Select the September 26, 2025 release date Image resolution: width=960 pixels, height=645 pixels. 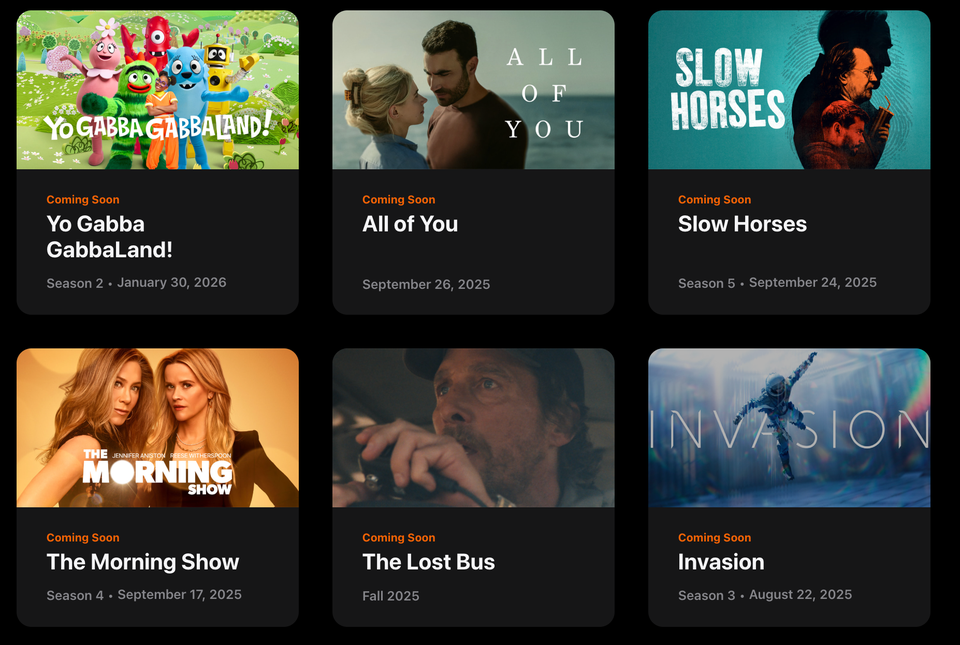426,284
